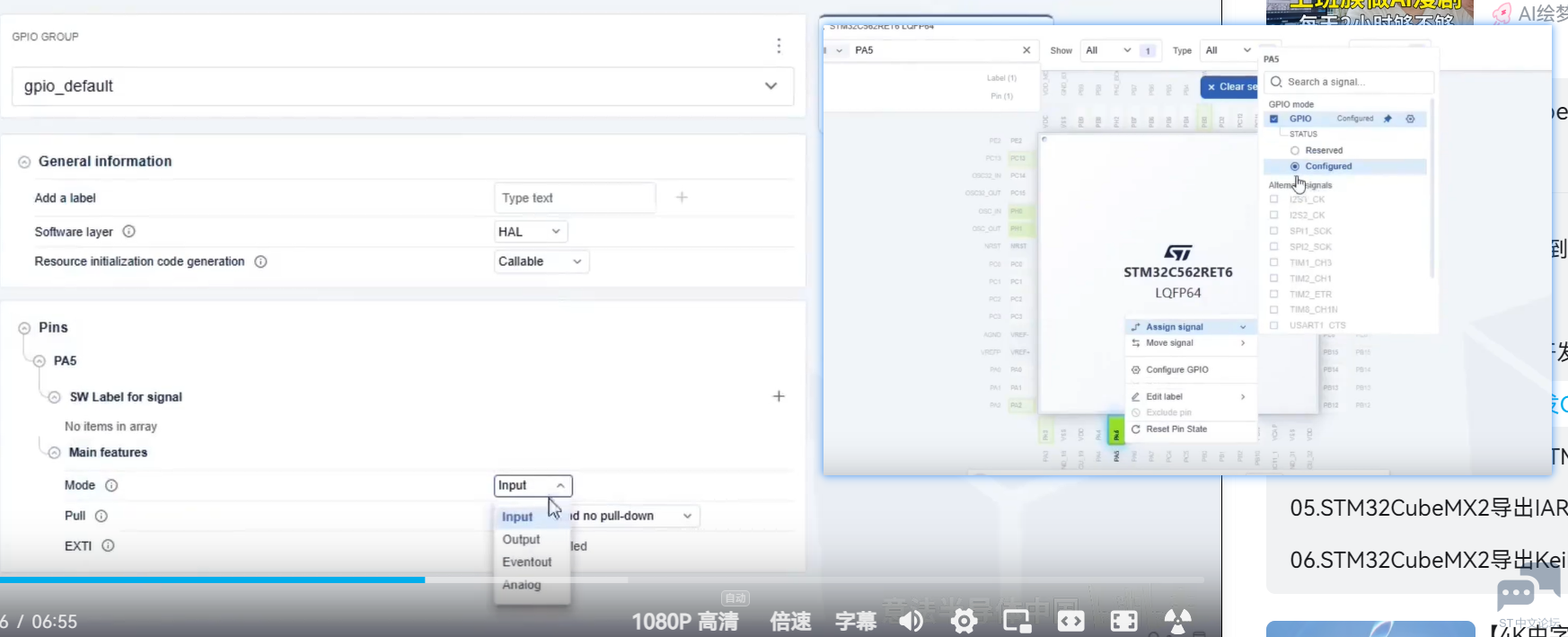This screenshot has height=637, width=1568.
Task: Mute the video with the volume icon
Action: 911,621
